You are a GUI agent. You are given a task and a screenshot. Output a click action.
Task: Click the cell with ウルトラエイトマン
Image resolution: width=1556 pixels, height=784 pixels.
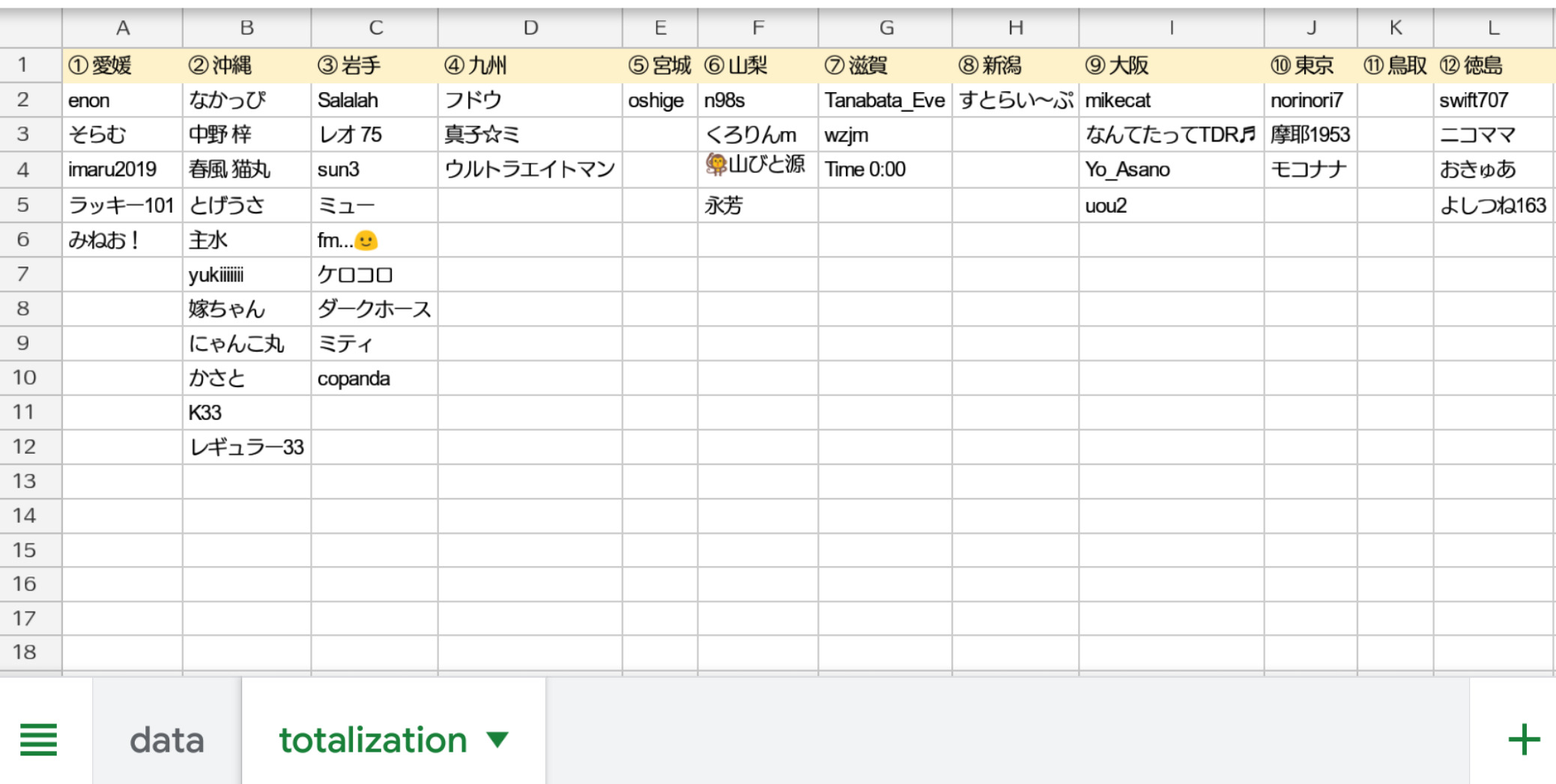click(530, 169)
